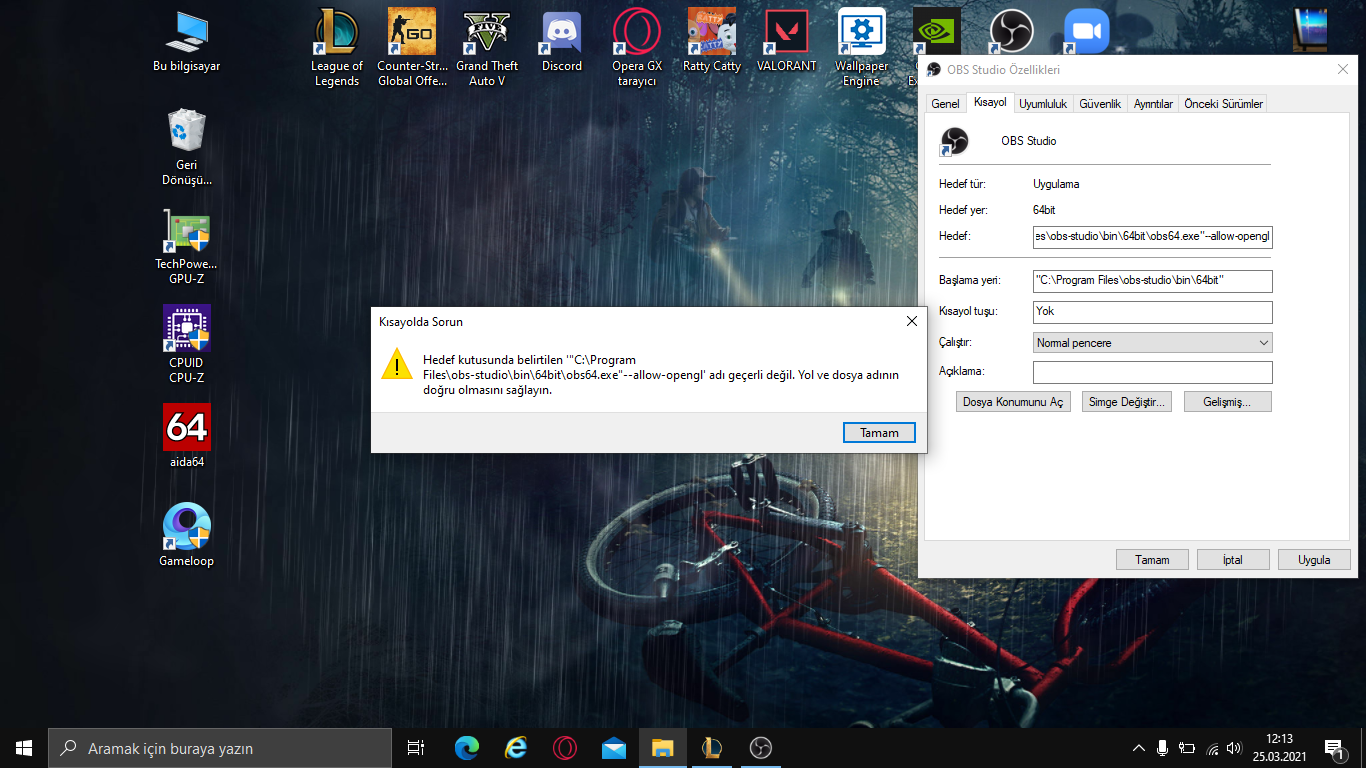This screenshot has height=768, width=1366.
Task: Open the Ayrıntılar tab
Action: pos(1153,104)
